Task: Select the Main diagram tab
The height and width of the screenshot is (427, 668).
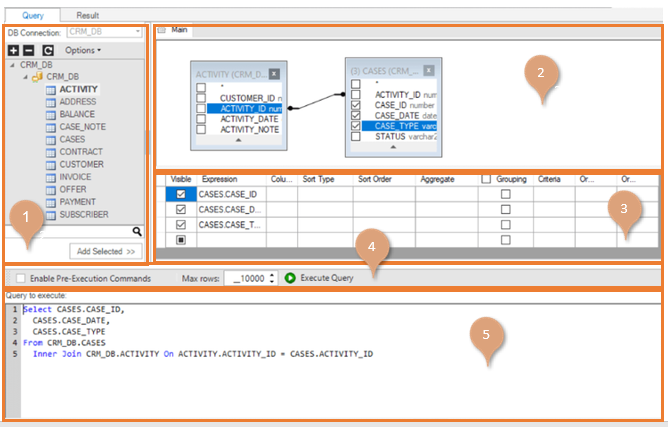Action: tap(180, 30)
